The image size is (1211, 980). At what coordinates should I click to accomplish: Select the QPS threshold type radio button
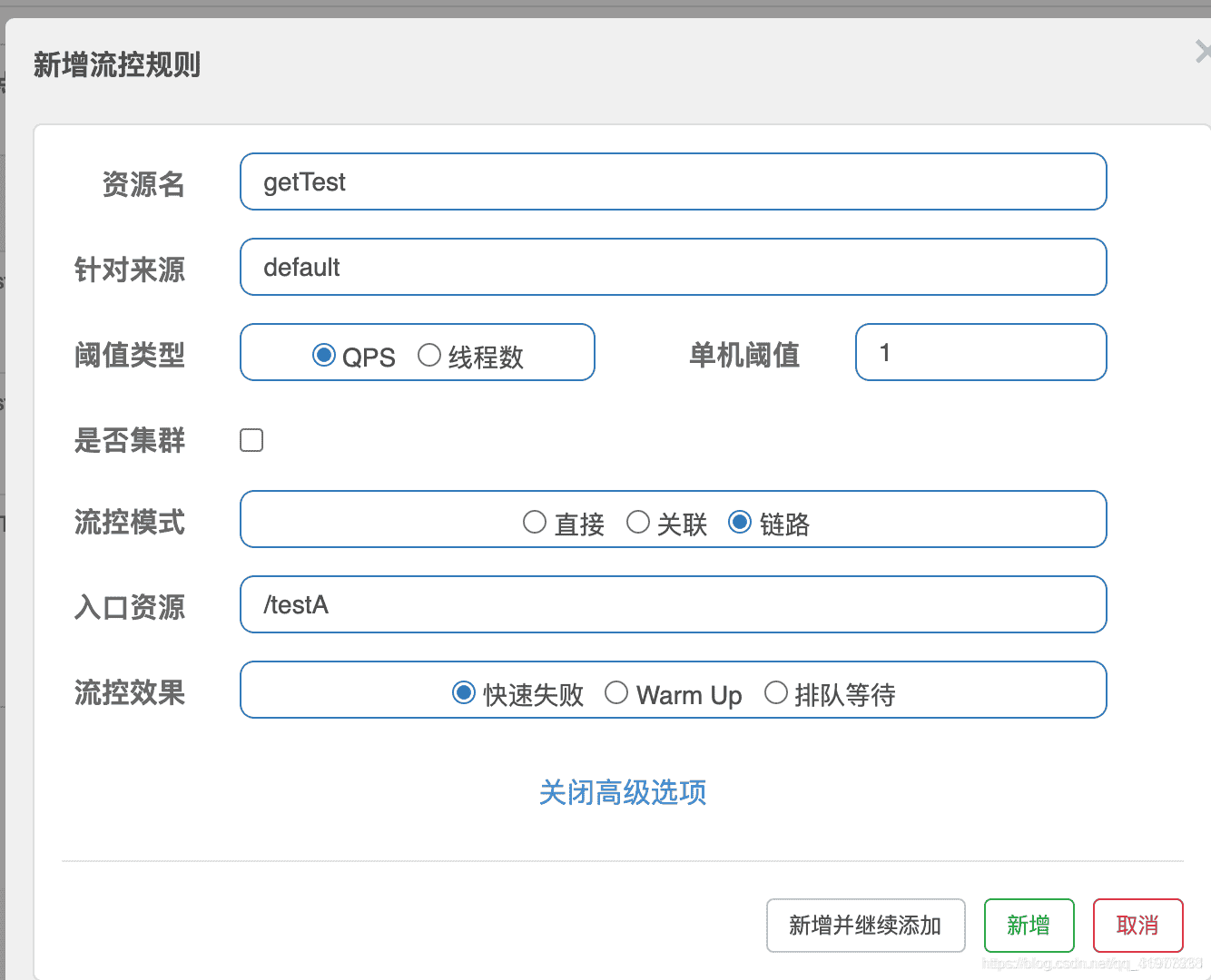click(324, 356)
